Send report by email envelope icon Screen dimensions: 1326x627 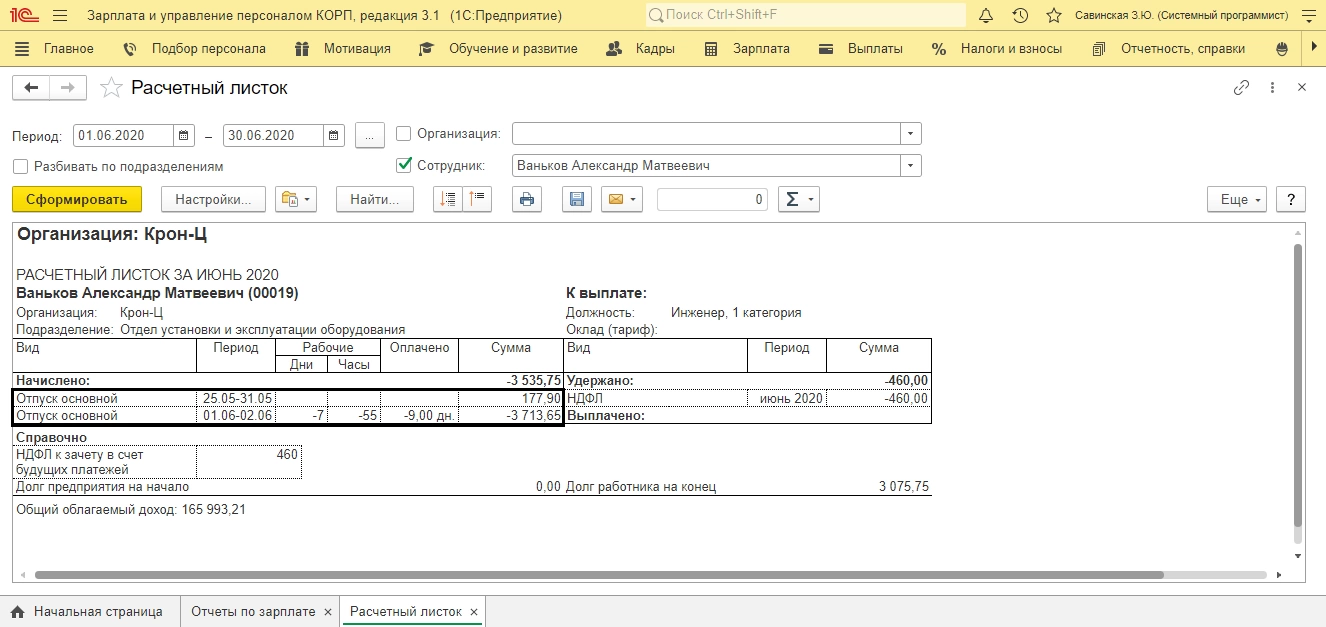click(621, 200)
